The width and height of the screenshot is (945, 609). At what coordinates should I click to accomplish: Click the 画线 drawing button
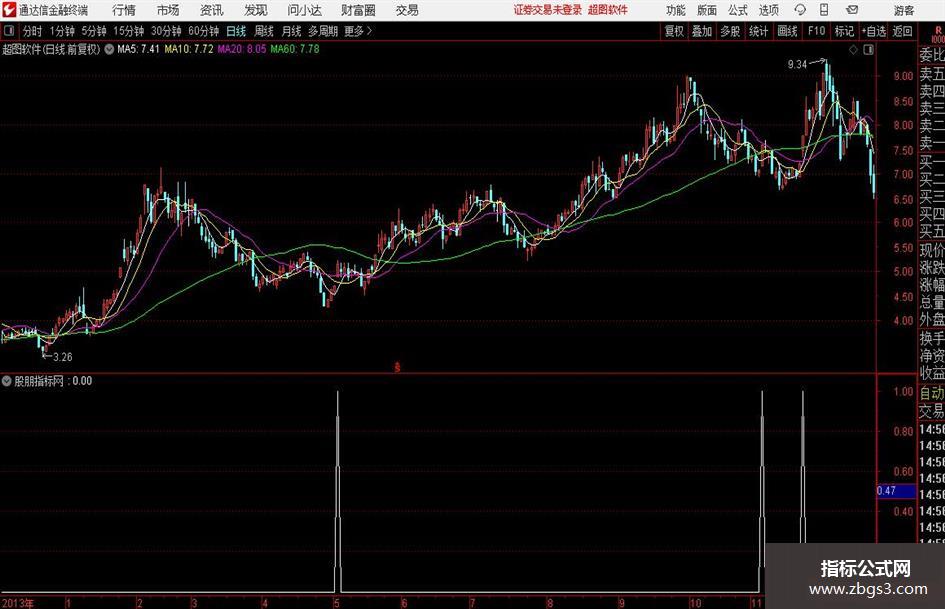pyautogui.click(x=787, y=31)
